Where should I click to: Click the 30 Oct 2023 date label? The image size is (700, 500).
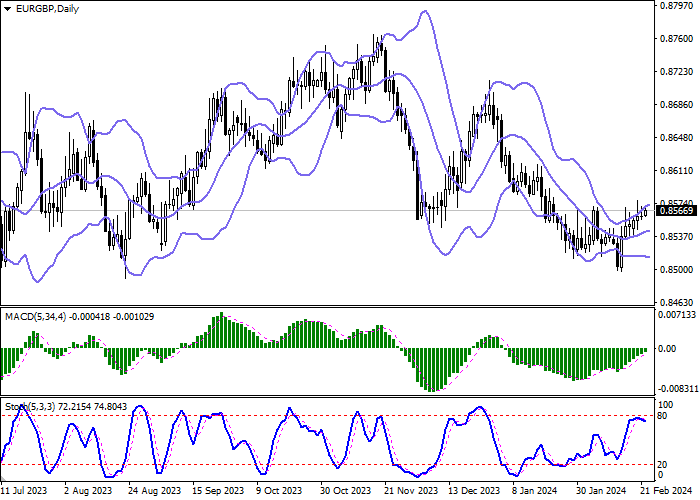pos(346,491)
